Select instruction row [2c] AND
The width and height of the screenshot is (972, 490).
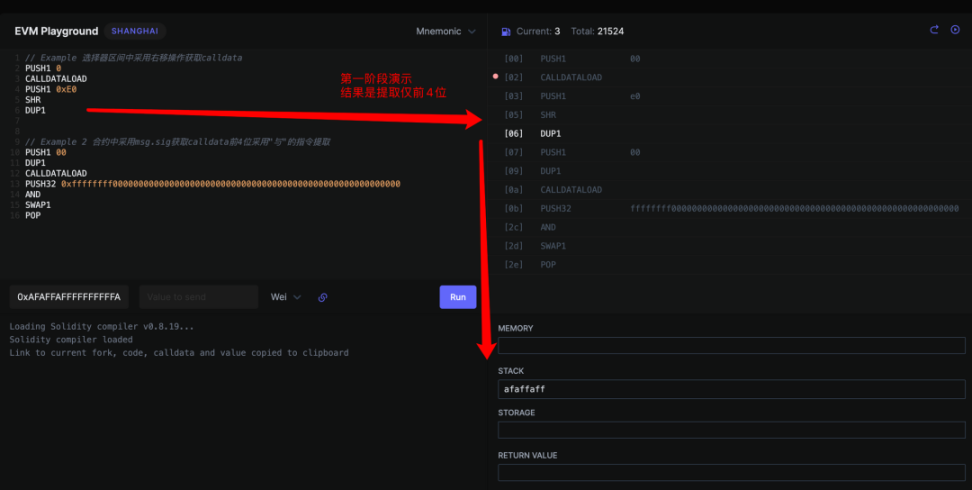730,227
